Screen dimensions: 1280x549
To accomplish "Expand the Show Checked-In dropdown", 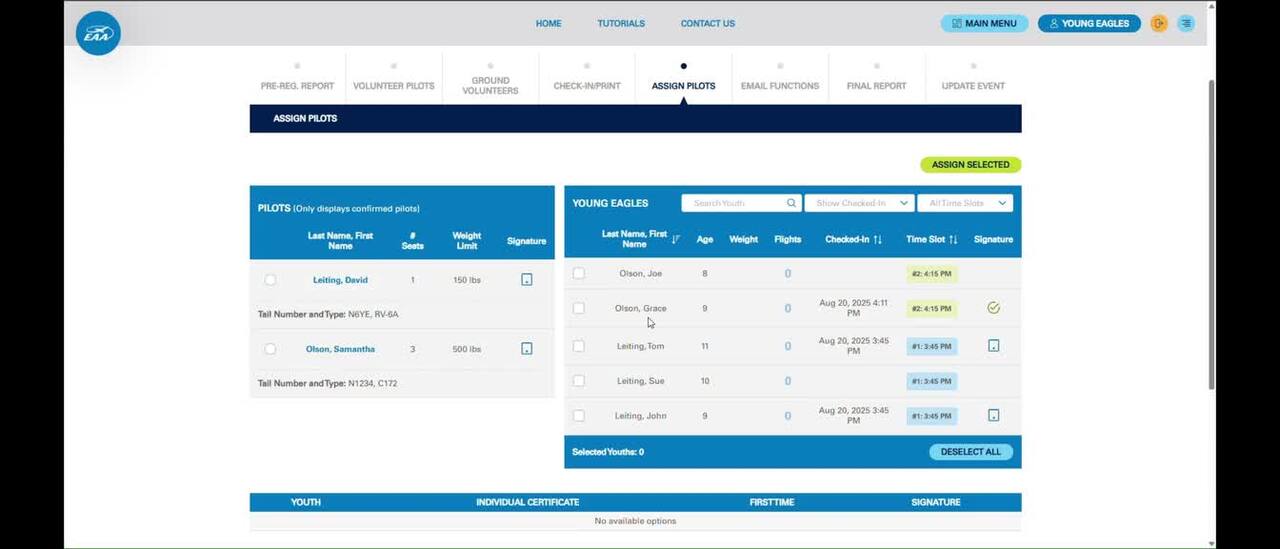I will 859,203.
